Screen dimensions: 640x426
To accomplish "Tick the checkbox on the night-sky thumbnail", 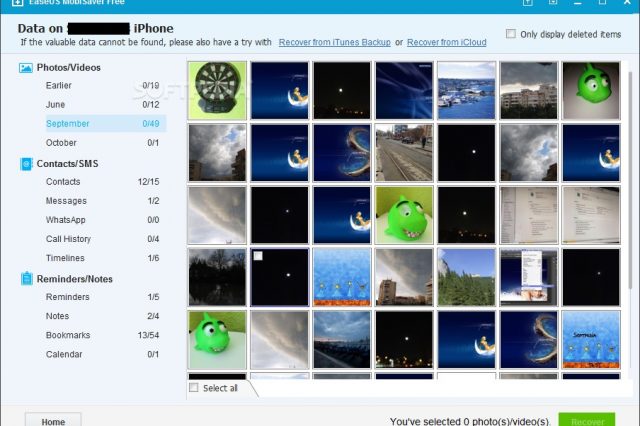I will (258, 256).
